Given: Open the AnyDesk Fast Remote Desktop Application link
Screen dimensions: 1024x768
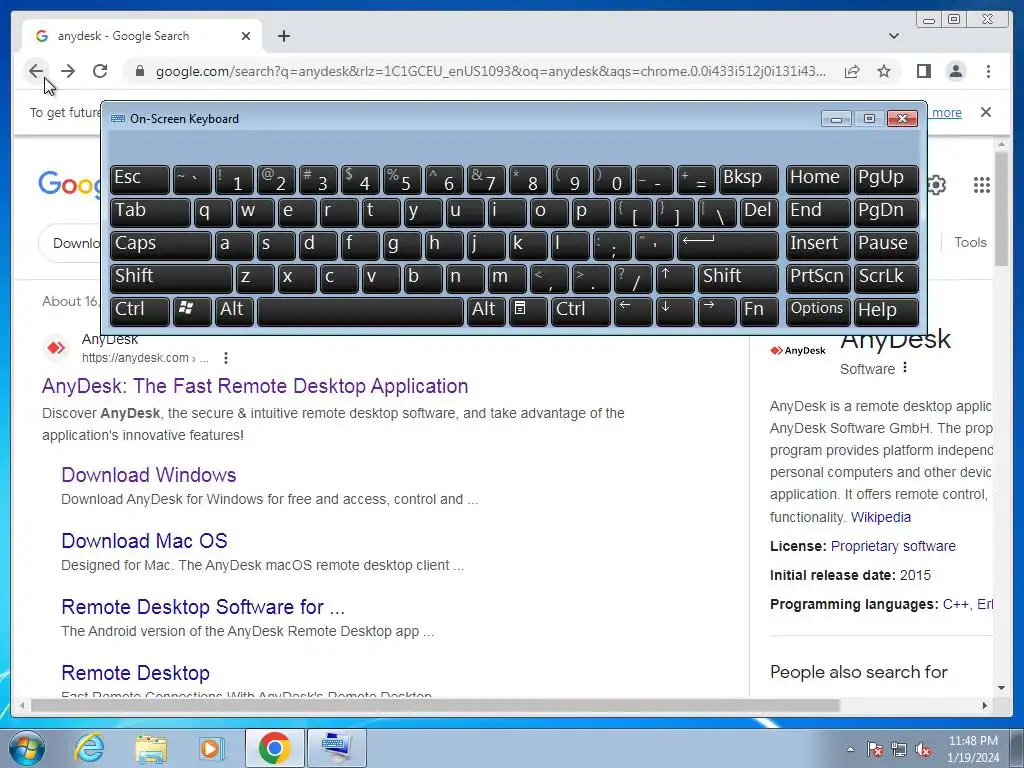Looking at the screenshot, I should pos(255,386).
